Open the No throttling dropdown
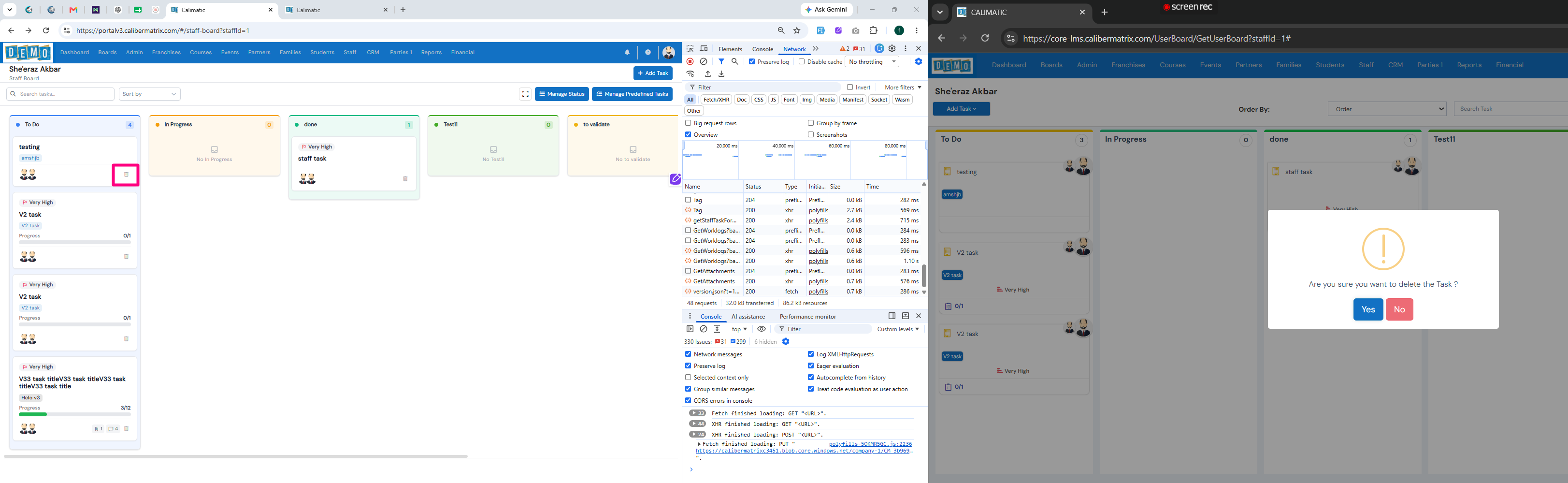1568x483 pixels. (x=872, y=61)
